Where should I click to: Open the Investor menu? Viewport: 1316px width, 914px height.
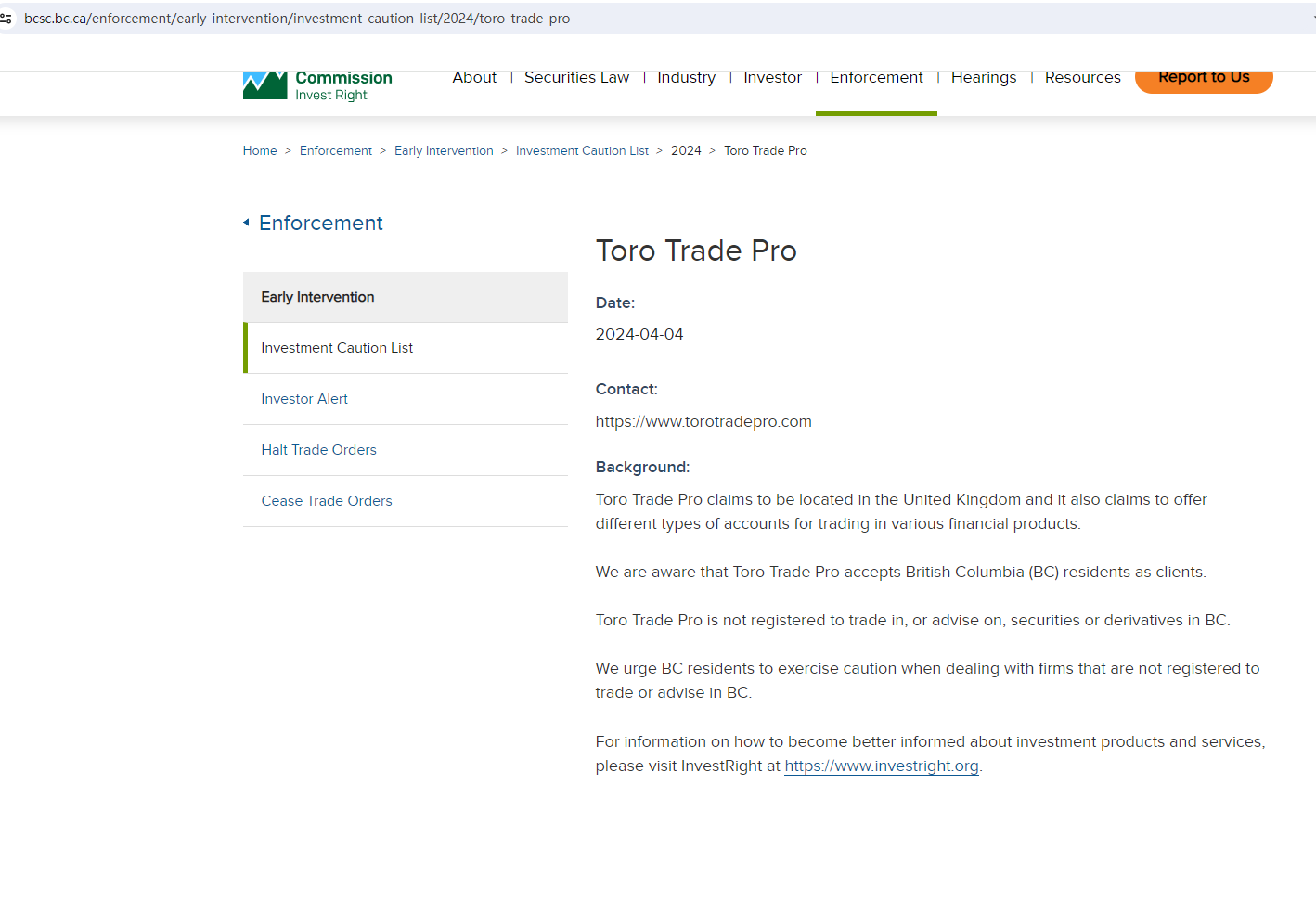tap(772, 78)
